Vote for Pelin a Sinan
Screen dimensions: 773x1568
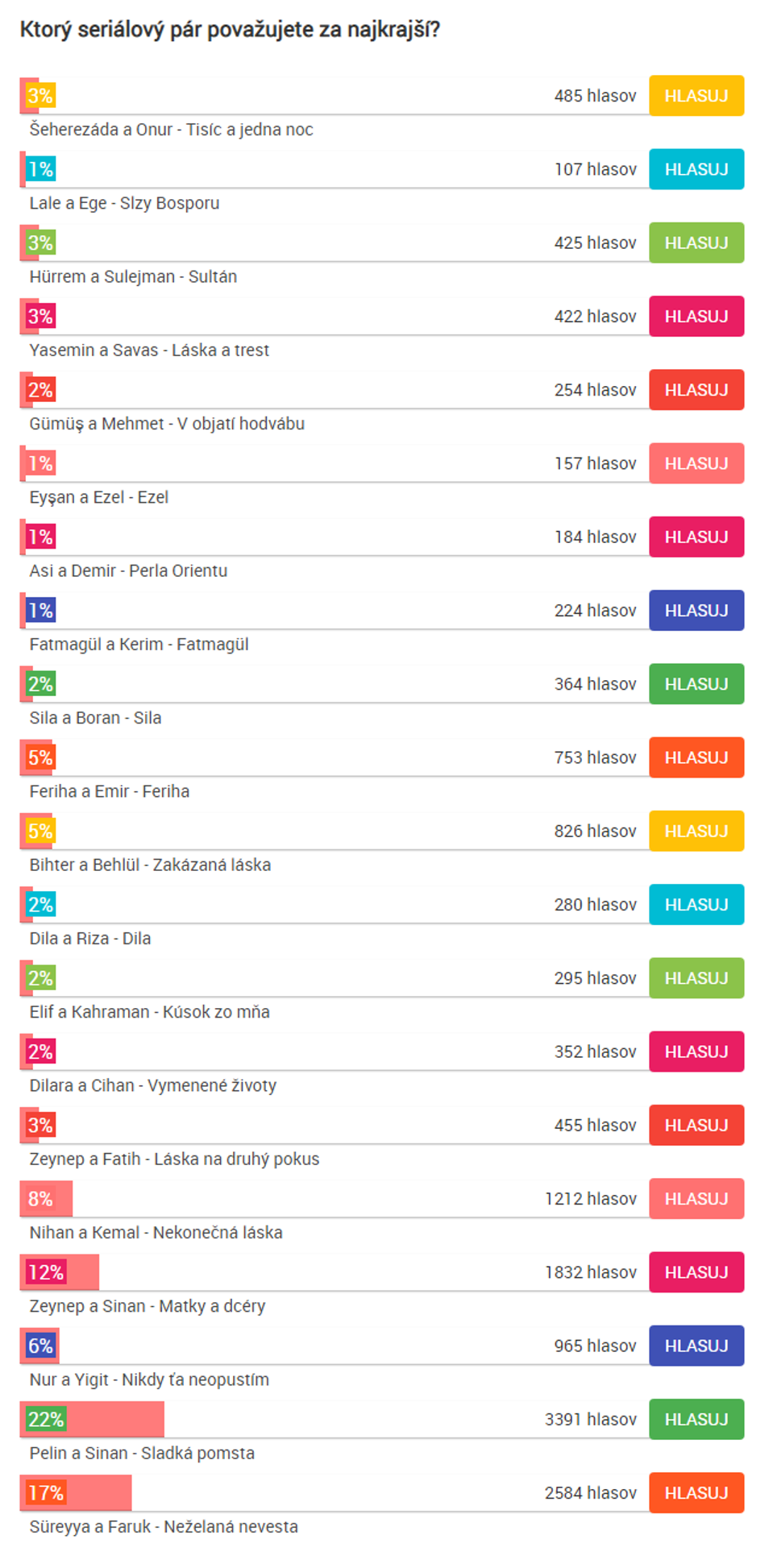pos(696,1419)
